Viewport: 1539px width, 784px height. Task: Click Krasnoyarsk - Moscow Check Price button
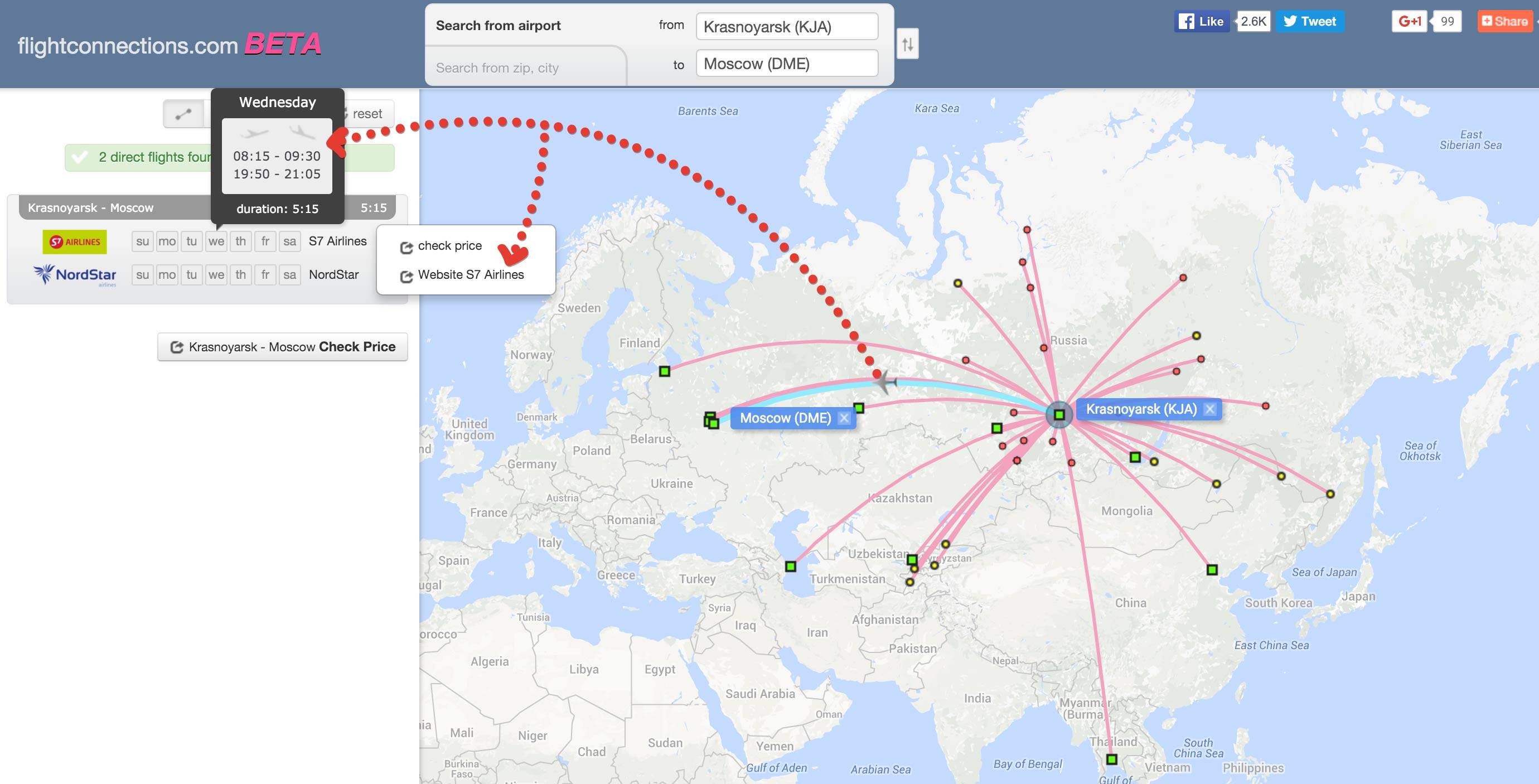pyautogui.click(x=283, y=346)
